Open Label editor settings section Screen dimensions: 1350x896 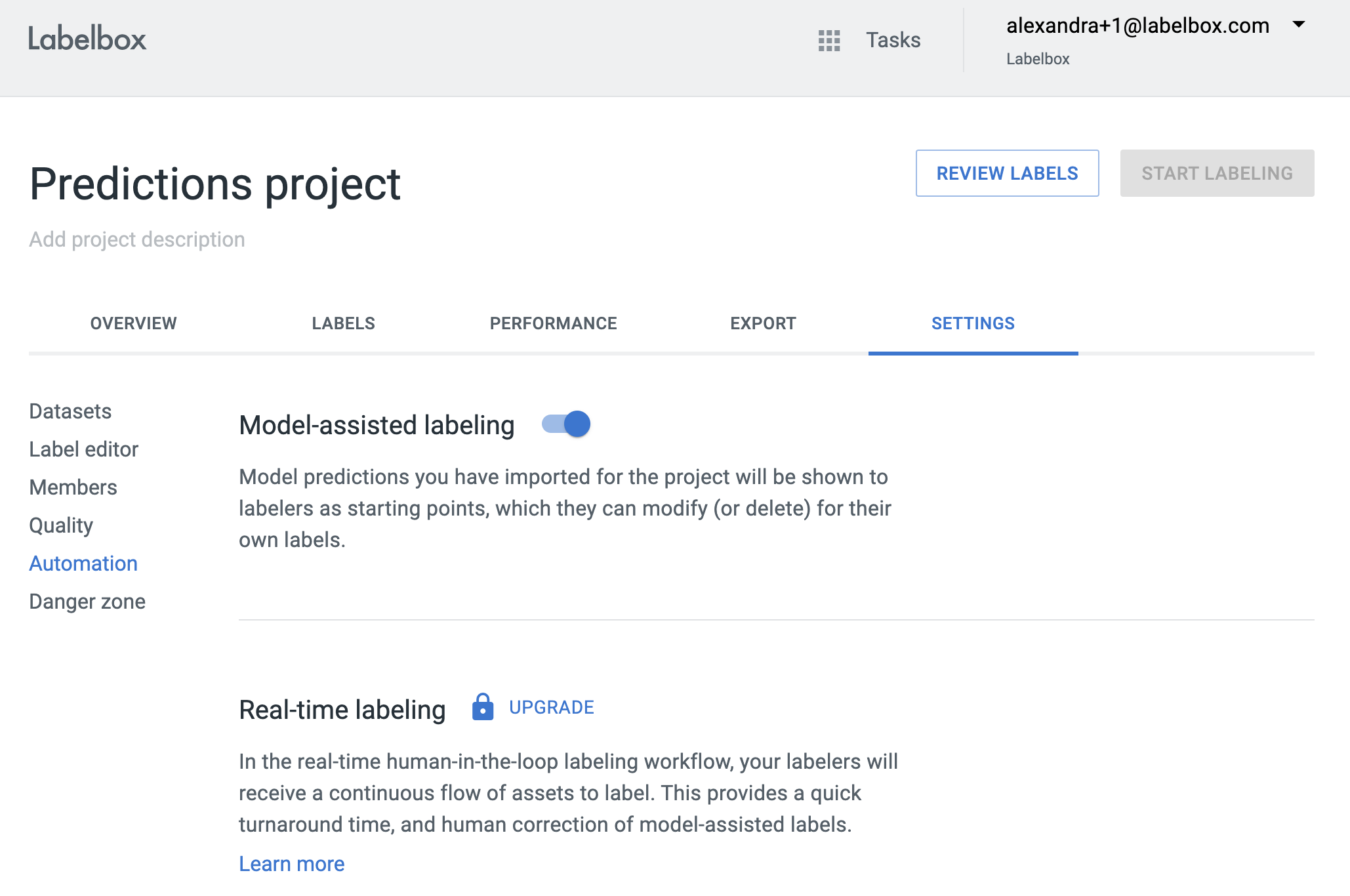[x=84, y=449]
